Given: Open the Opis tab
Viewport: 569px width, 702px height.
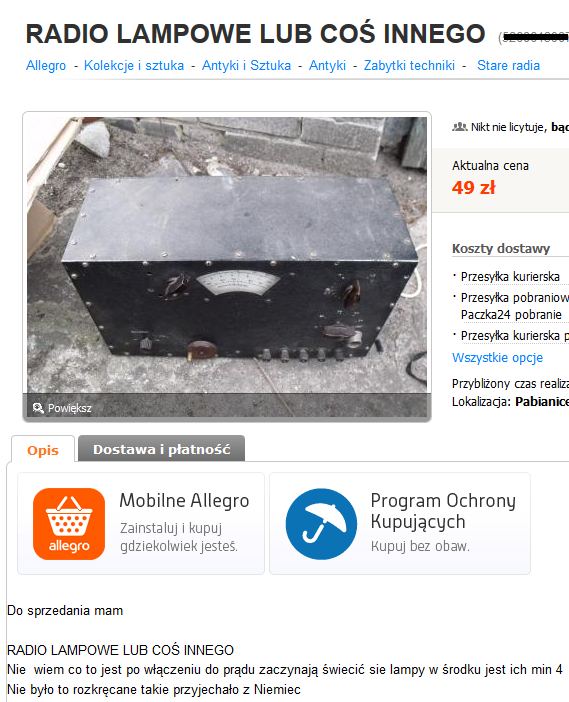Looking at the screenshot, I should (43, 449).
